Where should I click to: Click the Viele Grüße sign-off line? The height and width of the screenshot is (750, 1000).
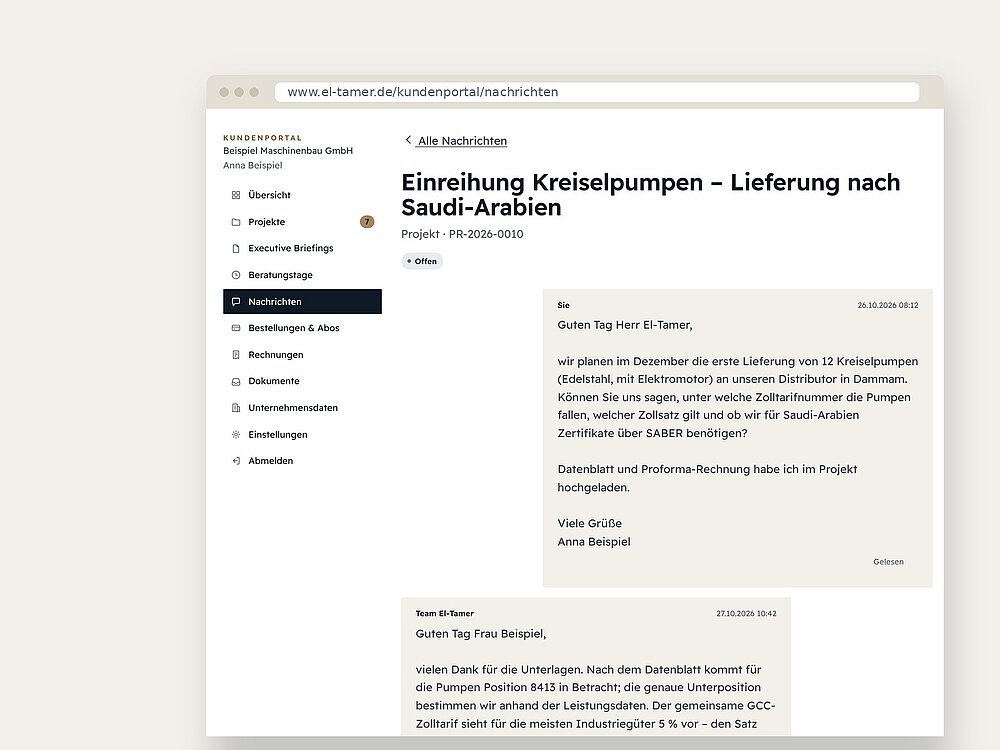589,524
